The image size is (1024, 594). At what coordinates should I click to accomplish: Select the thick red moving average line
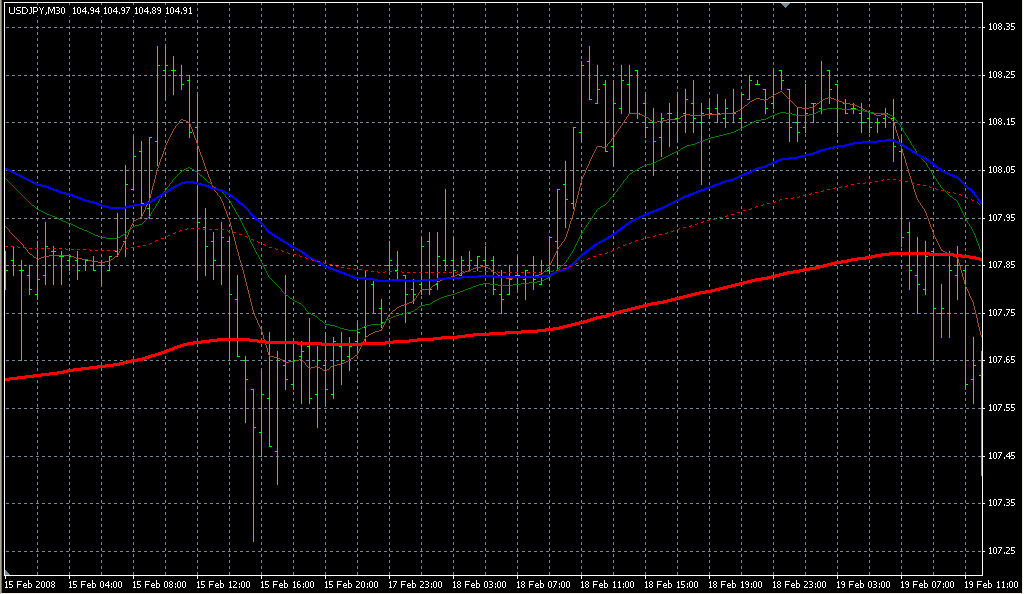coord(600,315)
